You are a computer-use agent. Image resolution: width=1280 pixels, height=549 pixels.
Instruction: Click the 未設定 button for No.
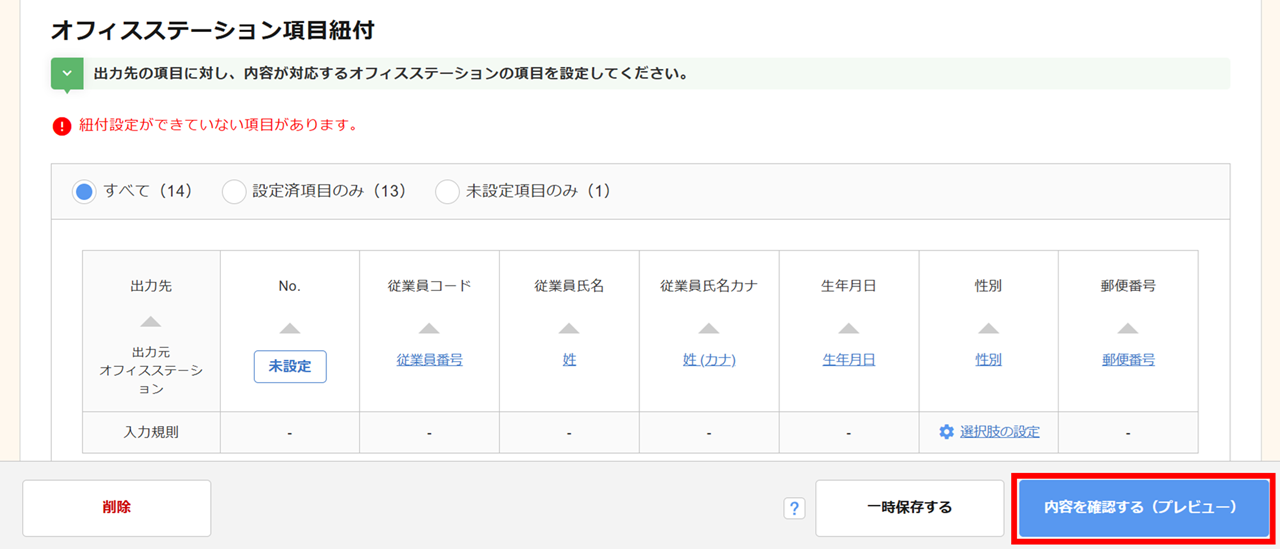tap(290, 366)
